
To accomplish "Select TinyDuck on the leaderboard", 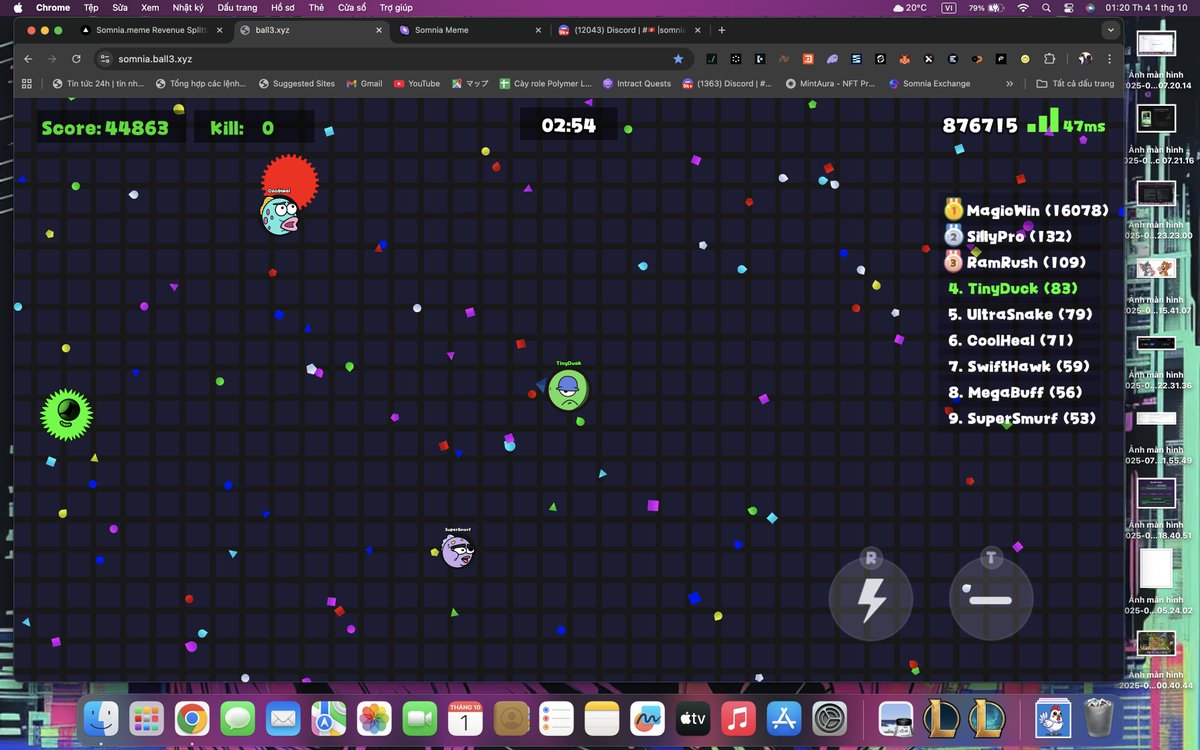I will point(1012,288).
